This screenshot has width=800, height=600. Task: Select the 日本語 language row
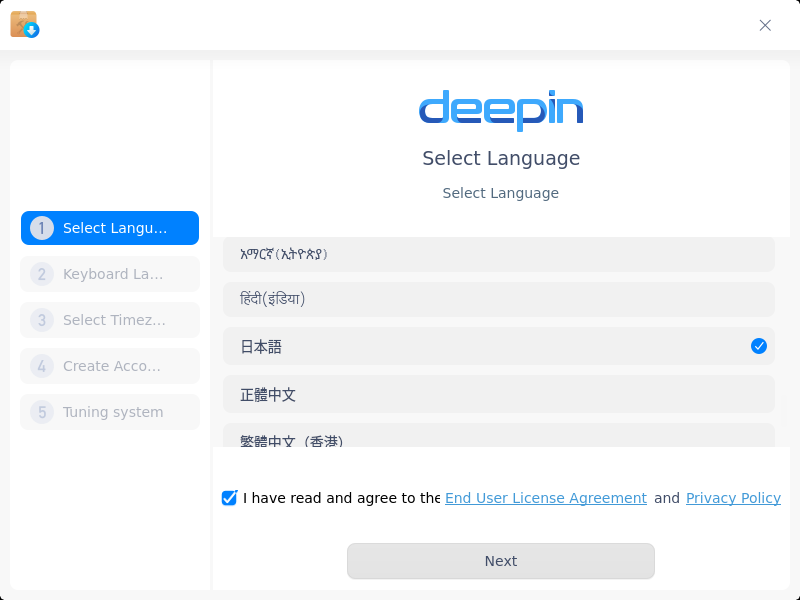point(498,346)
